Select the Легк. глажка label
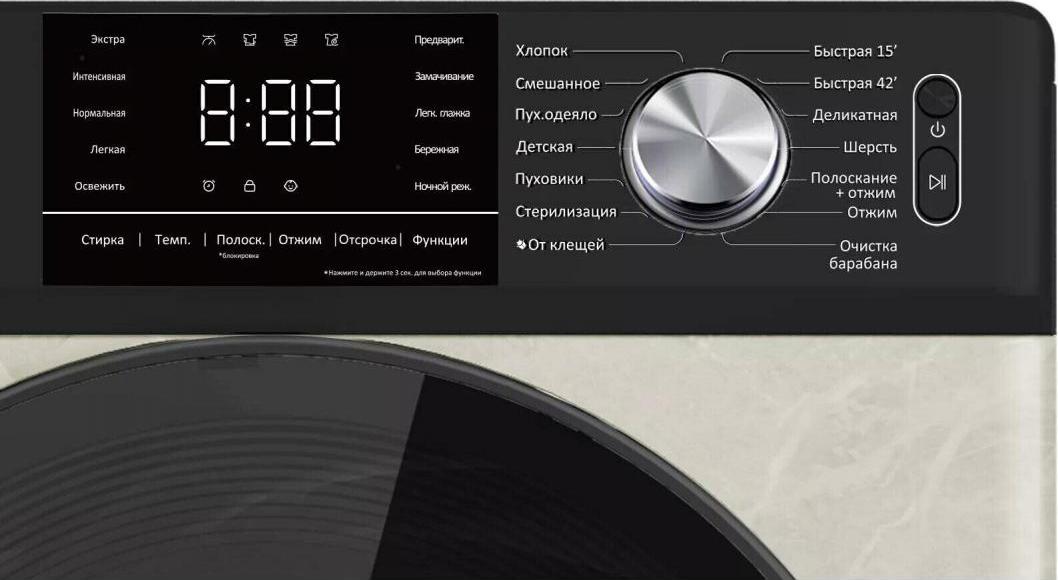This screenshot has height=580, width=1058. click(x=442, y=113)
